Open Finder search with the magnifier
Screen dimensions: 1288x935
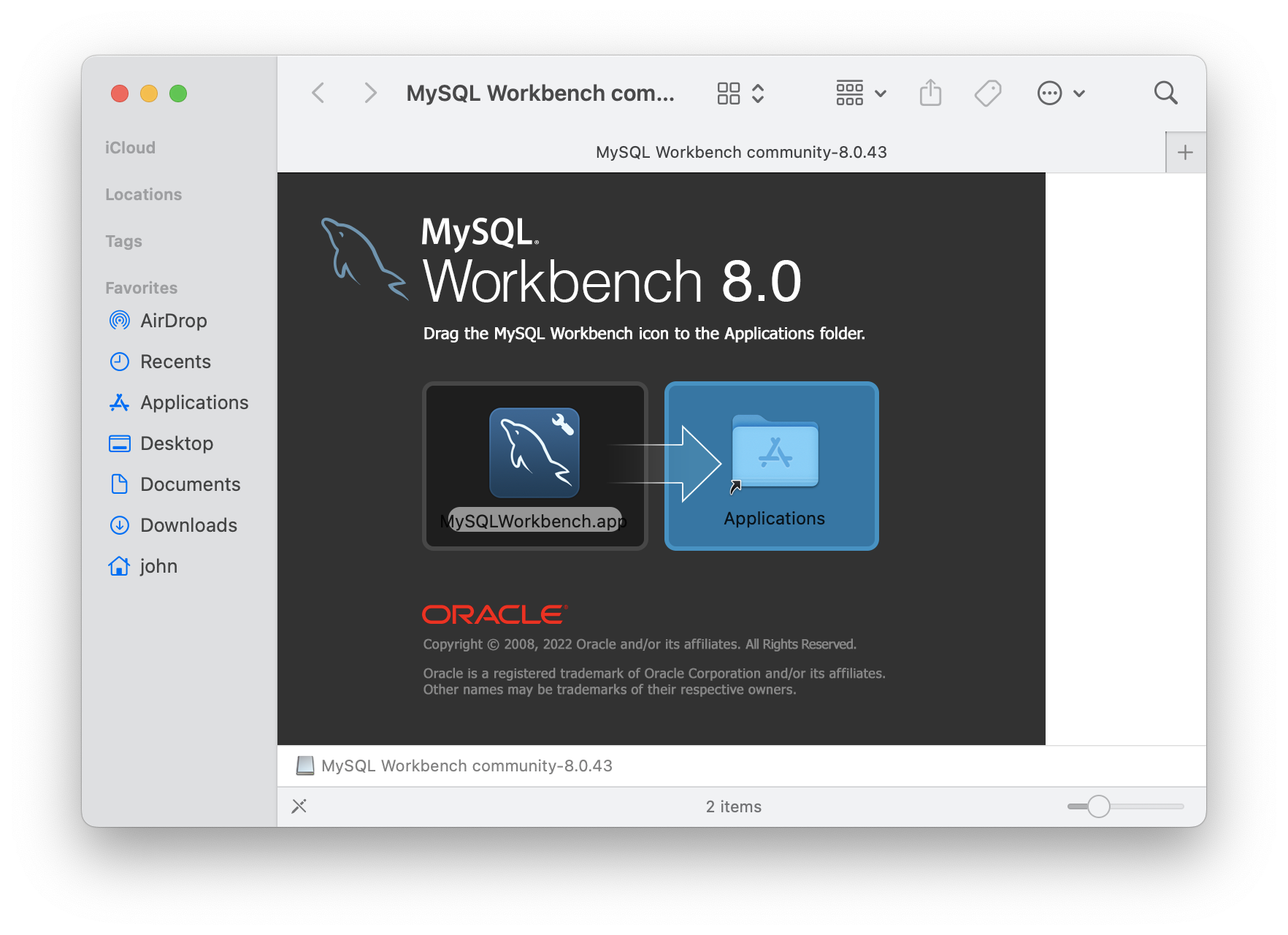(1165, 93)
